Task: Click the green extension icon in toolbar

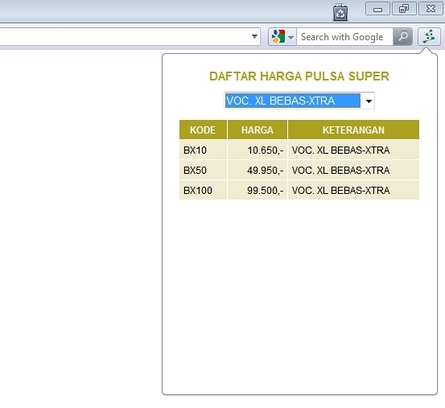Action: tap(429, 36)
